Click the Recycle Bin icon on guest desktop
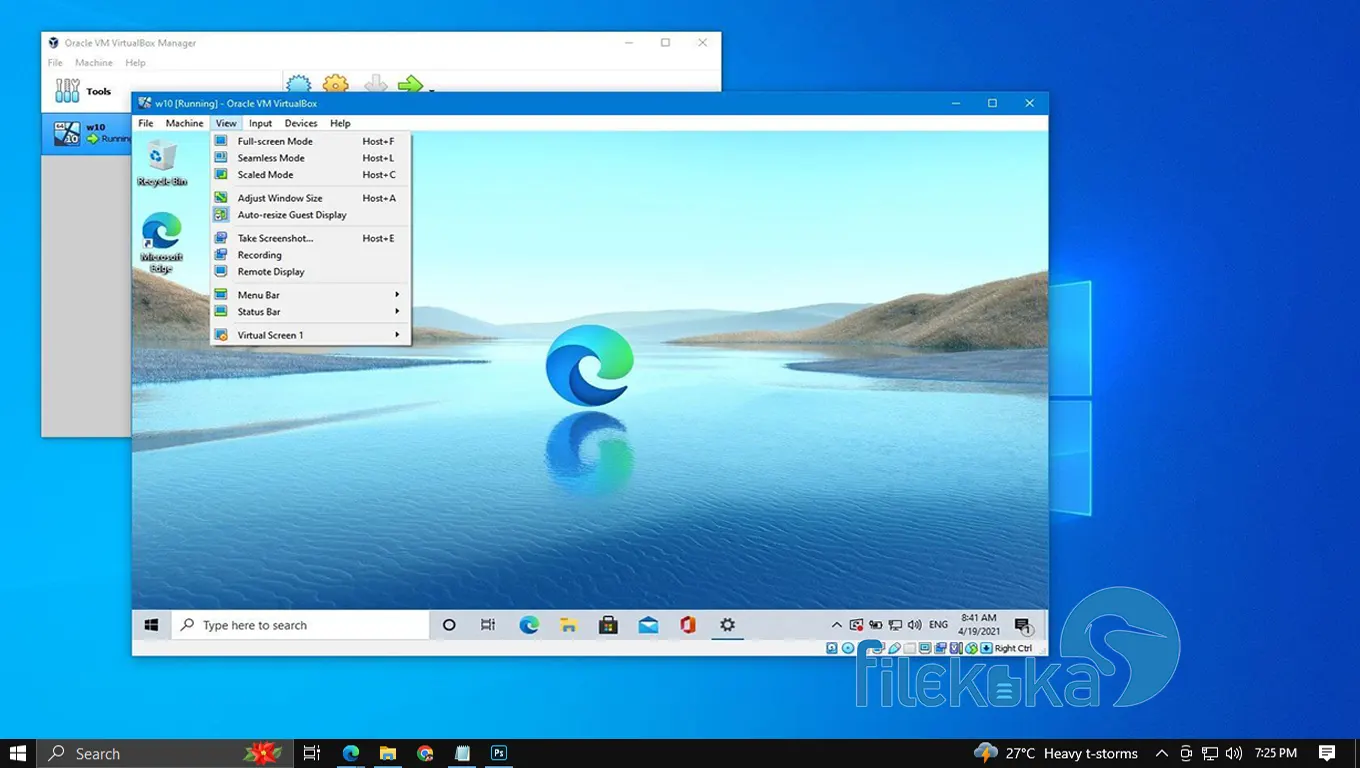Viewport: 1360px width, 768px height. point(161,163)
